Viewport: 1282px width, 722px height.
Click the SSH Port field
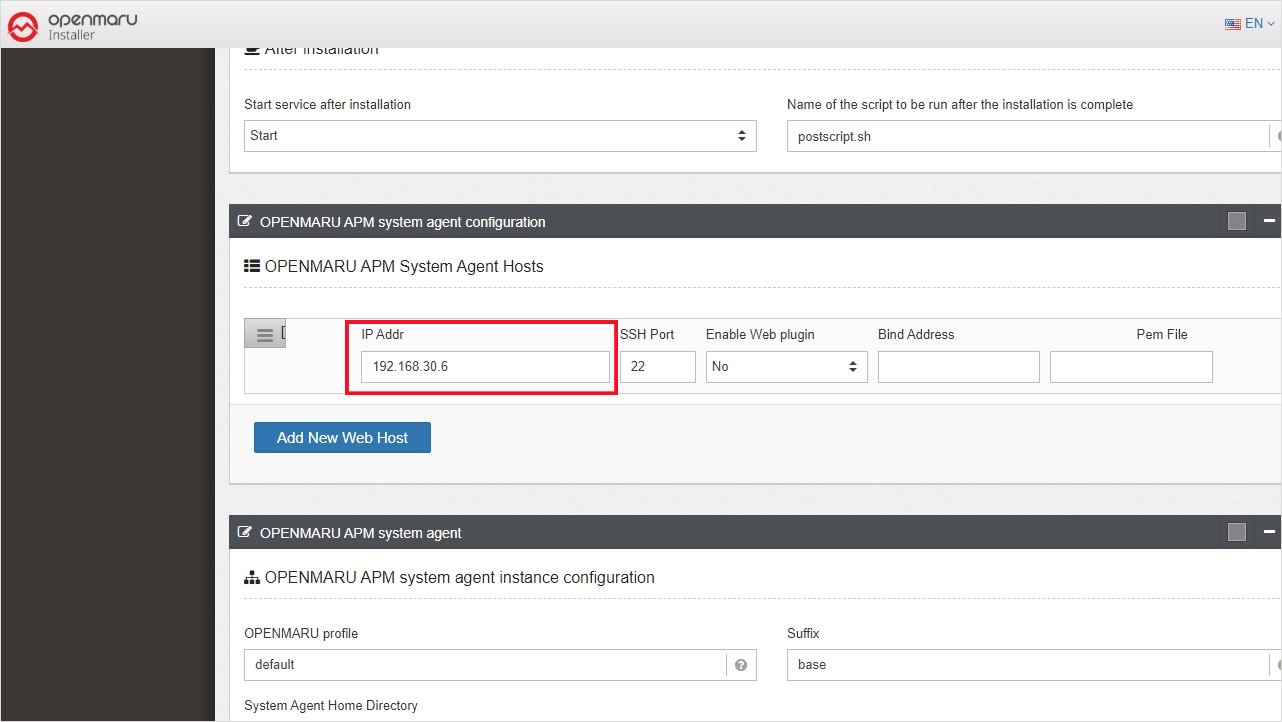657,367
